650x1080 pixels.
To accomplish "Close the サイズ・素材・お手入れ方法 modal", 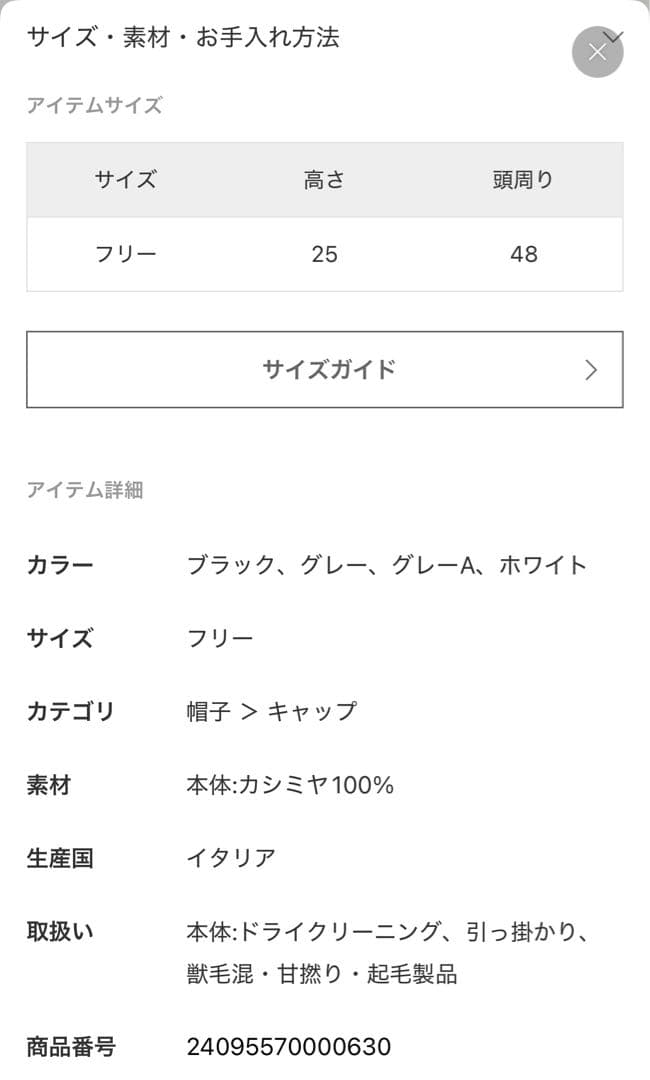I will pyautogui.click(x=597, y=51).
